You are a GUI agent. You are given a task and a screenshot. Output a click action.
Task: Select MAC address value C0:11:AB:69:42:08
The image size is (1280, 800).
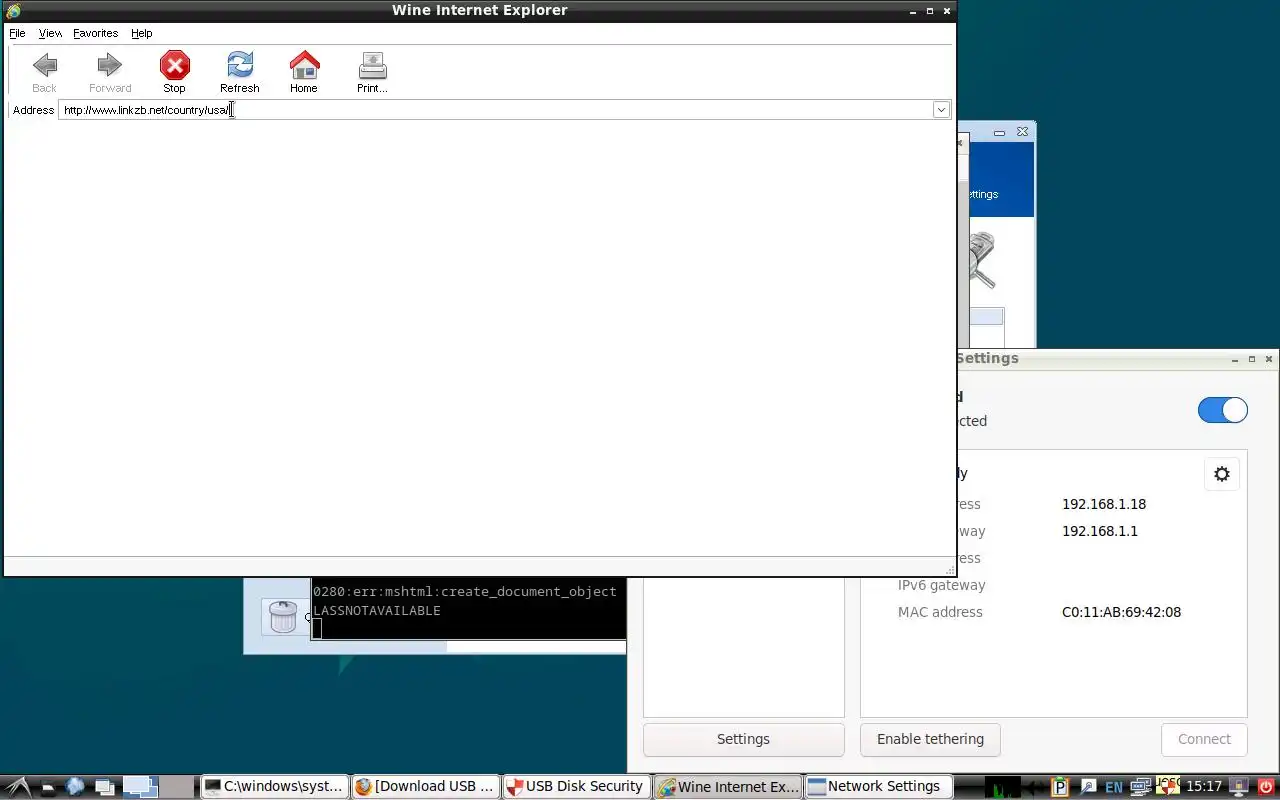[x=1121, y=612]
